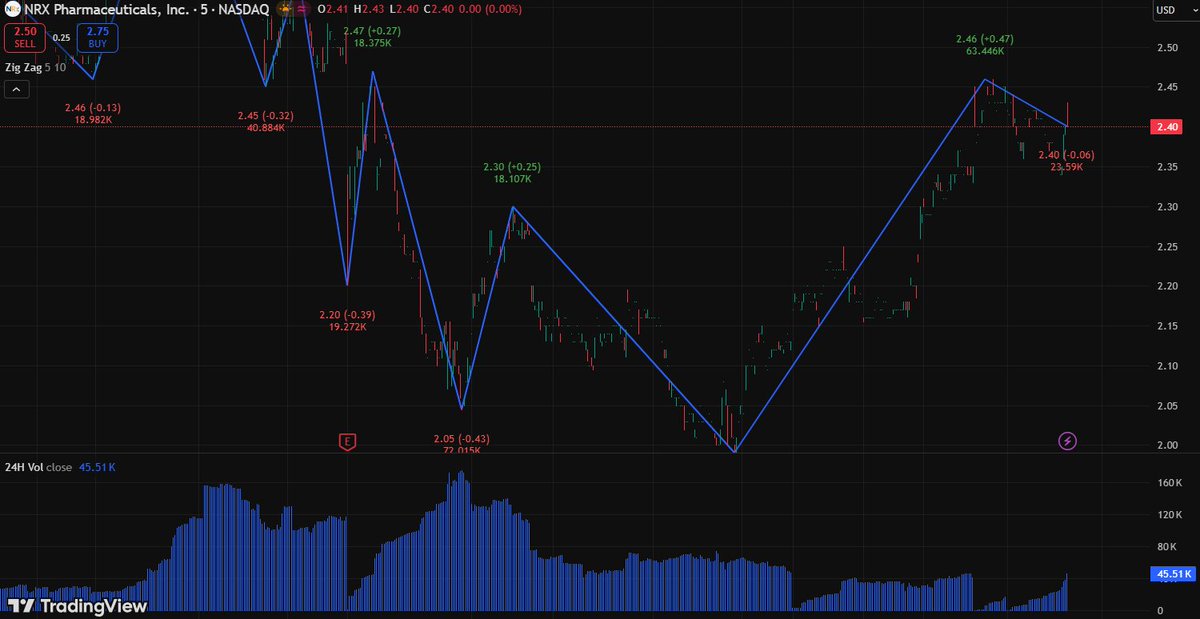The width and height of the screenshot is (1200, 619).
Task: Click the 63.446K volume text under 2.46 (+0.47)
Action: (x=985, y=50)
